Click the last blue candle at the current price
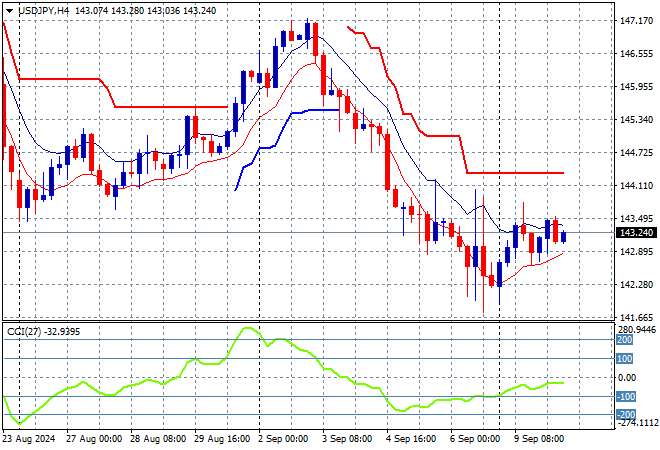Screen dimensions: 660x450 [564, 237]
